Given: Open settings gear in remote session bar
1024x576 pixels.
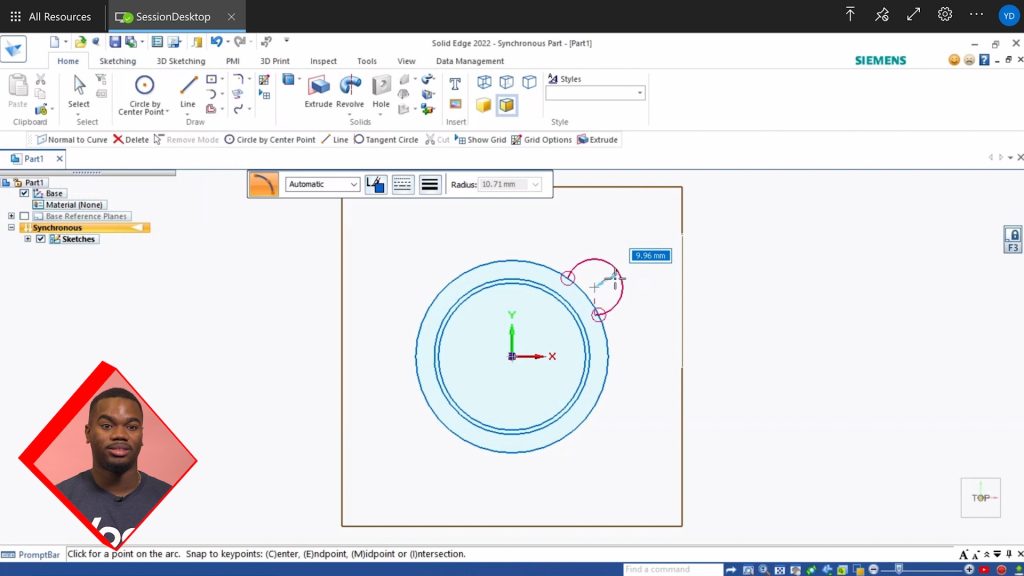Looking at the screenshot, I should pyautogui.click(x=944, y=14).
